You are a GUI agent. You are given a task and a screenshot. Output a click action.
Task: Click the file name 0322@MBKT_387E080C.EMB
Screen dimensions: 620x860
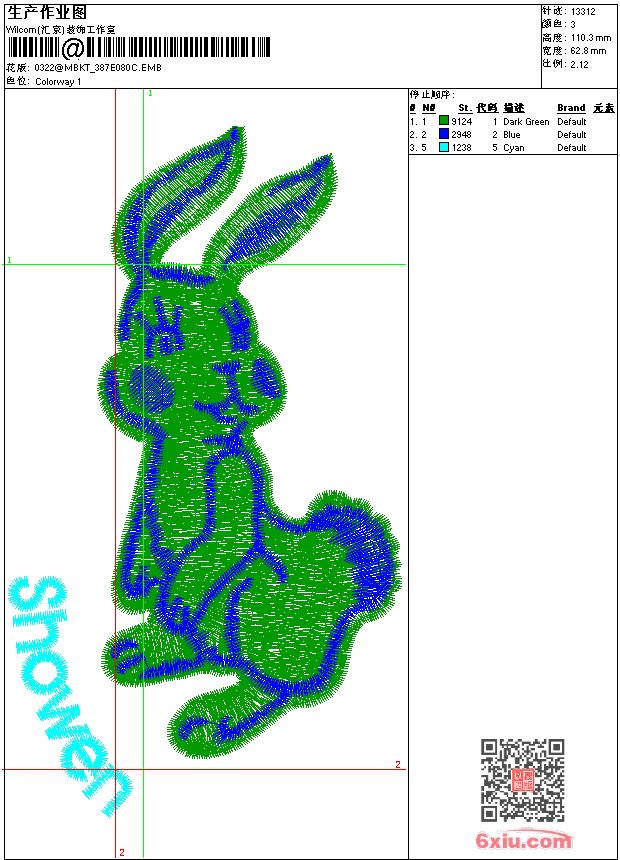point(98,68)
